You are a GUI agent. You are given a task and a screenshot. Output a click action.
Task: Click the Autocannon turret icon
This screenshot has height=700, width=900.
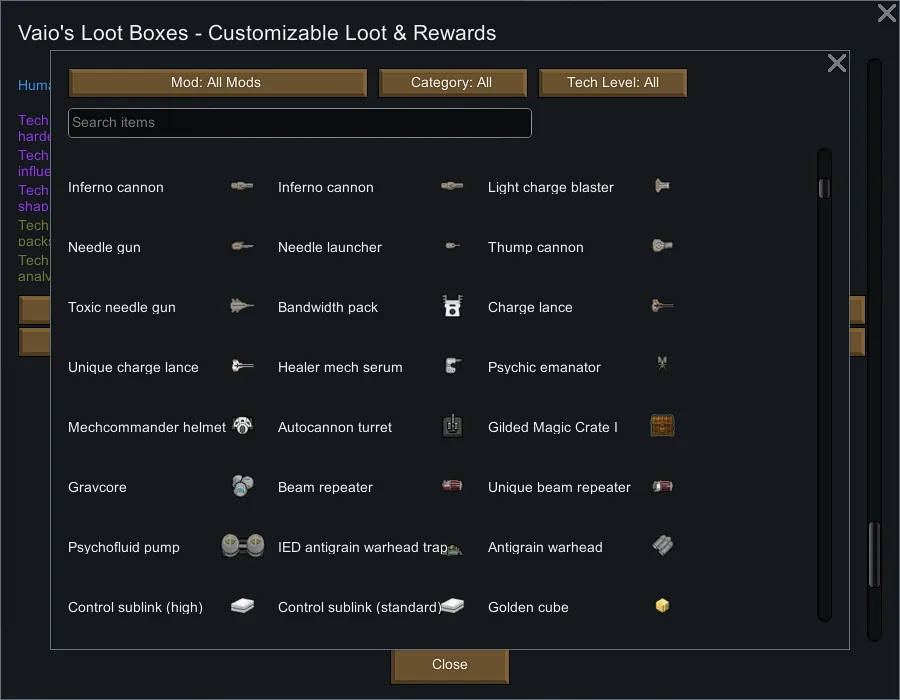click(452, 426)
